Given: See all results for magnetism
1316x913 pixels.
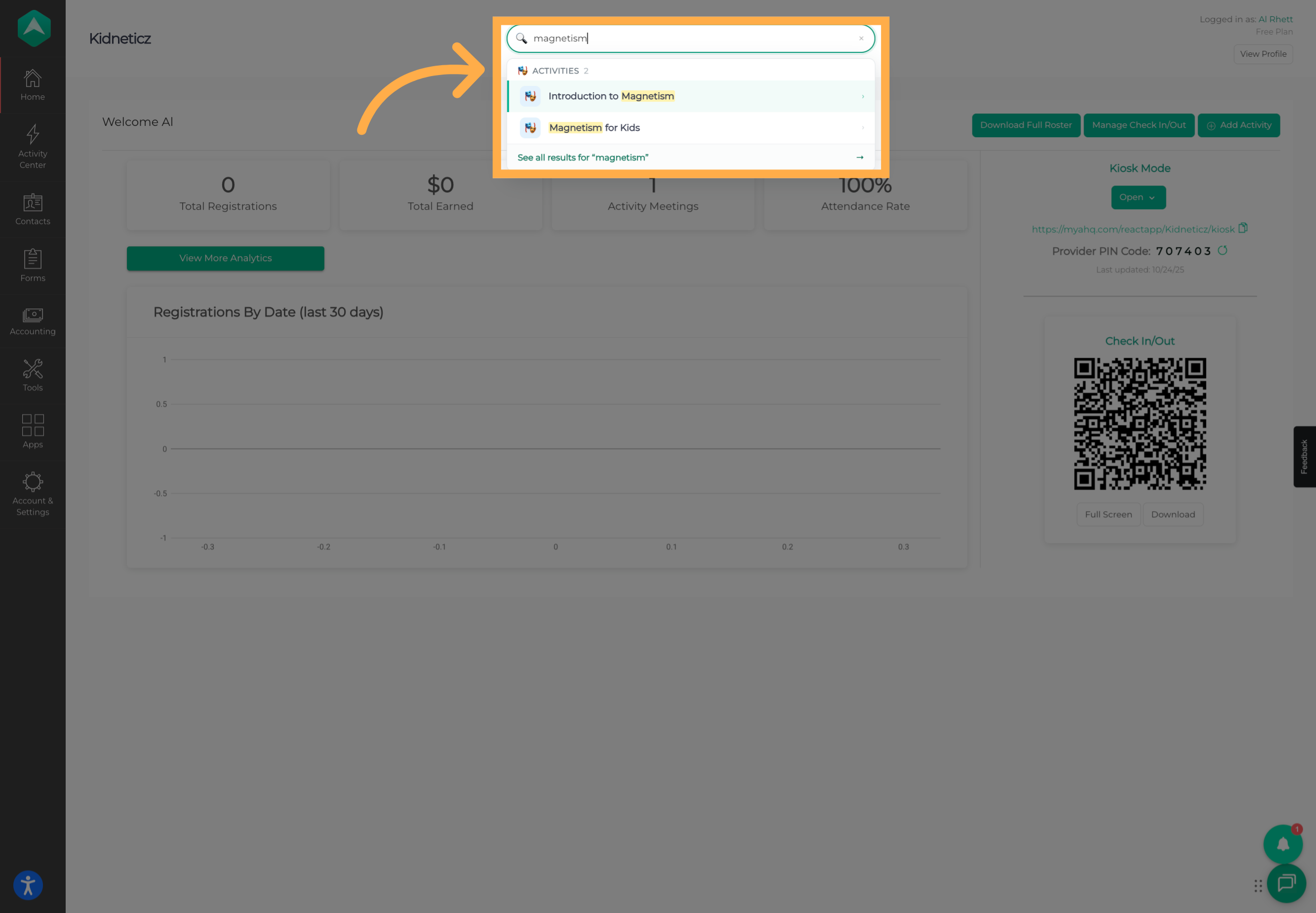Looking at the screenshot, I should 691,157.
